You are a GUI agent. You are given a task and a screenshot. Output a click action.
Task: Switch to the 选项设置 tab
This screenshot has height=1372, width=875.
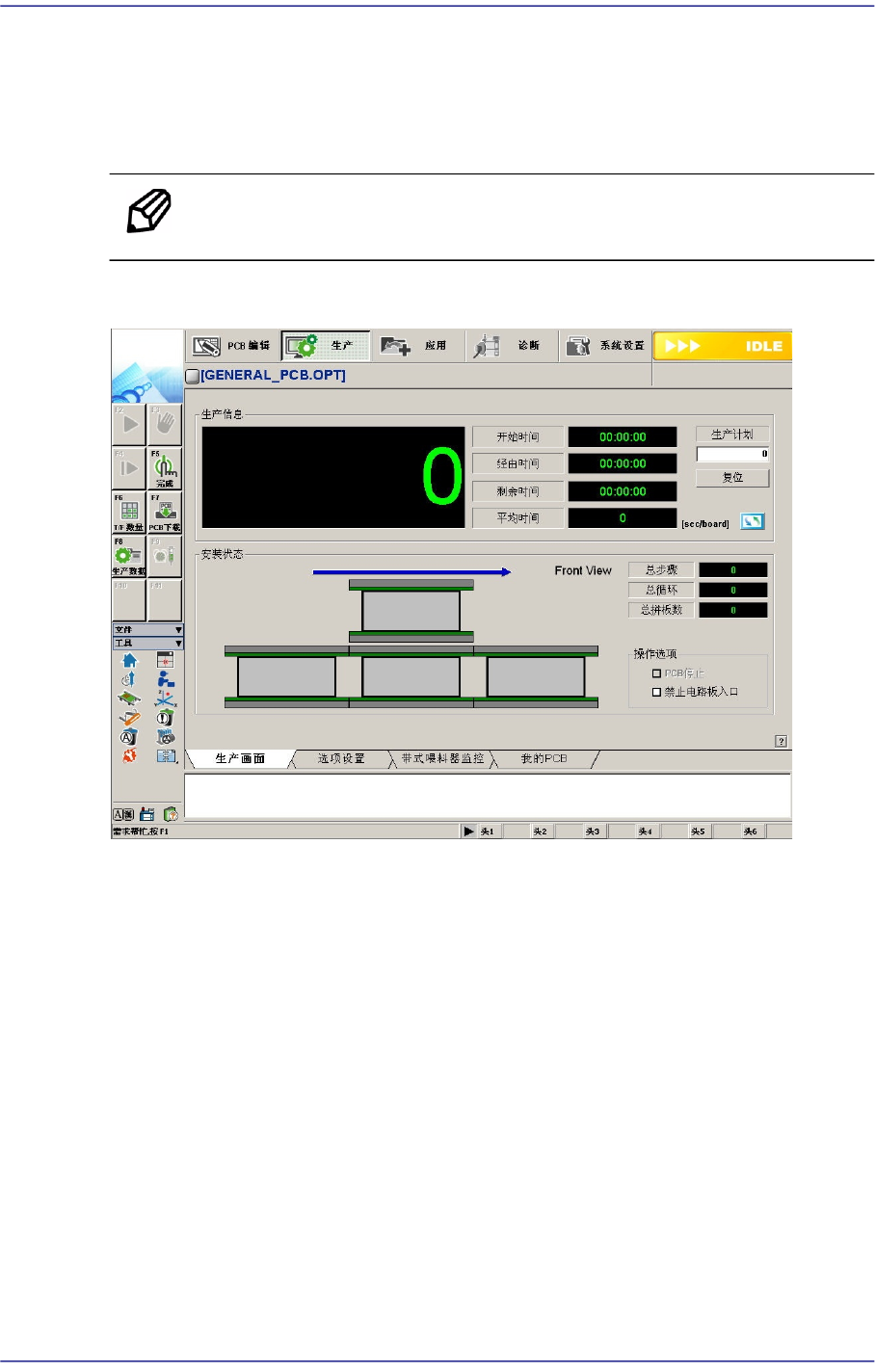342,759
